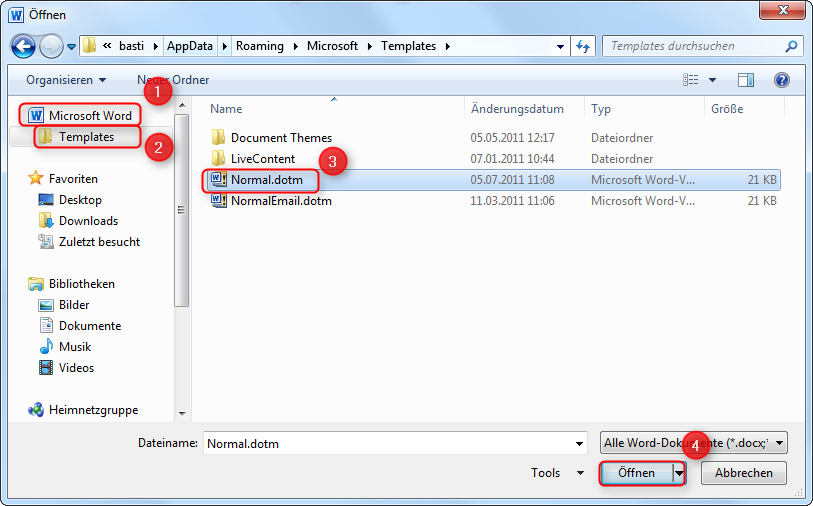Viewport: 813px width, 506px height.
Task: Open the Öffnen button split dropdown arrow
Action: pyautogui.click(x=679, y=473)
